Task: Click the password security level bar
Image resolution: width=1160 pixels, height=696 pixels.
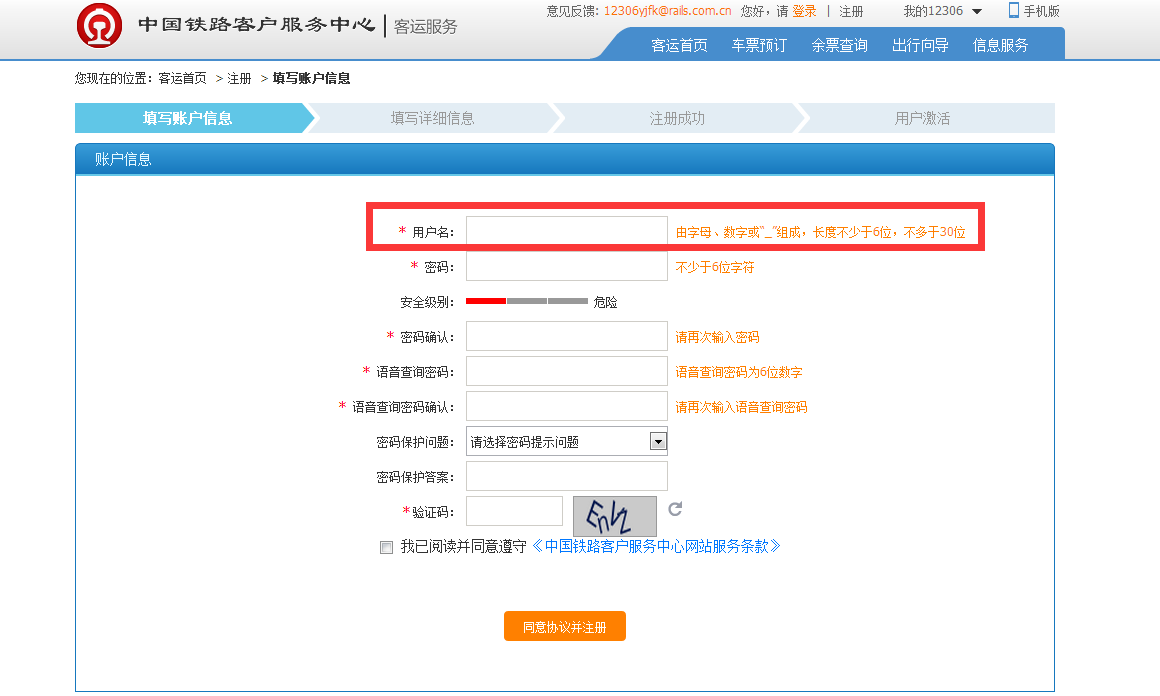Action: coord(526,301)
